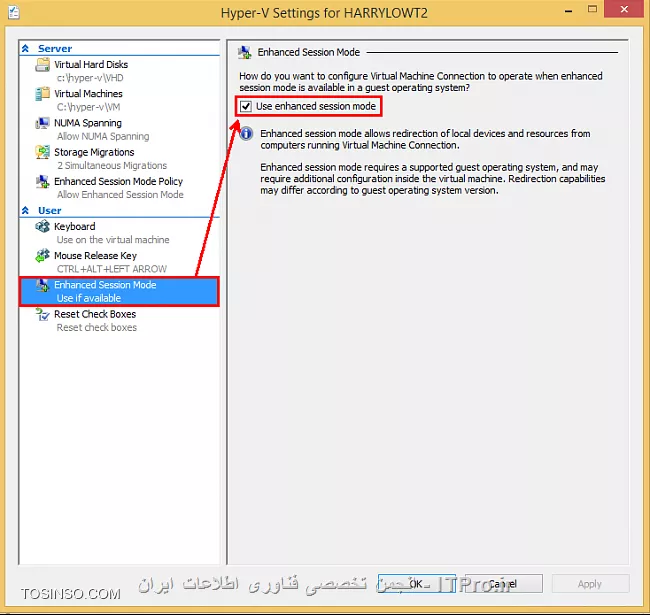
Task: Uncheck Use enhanced session mode
Action: coord(246,107)
